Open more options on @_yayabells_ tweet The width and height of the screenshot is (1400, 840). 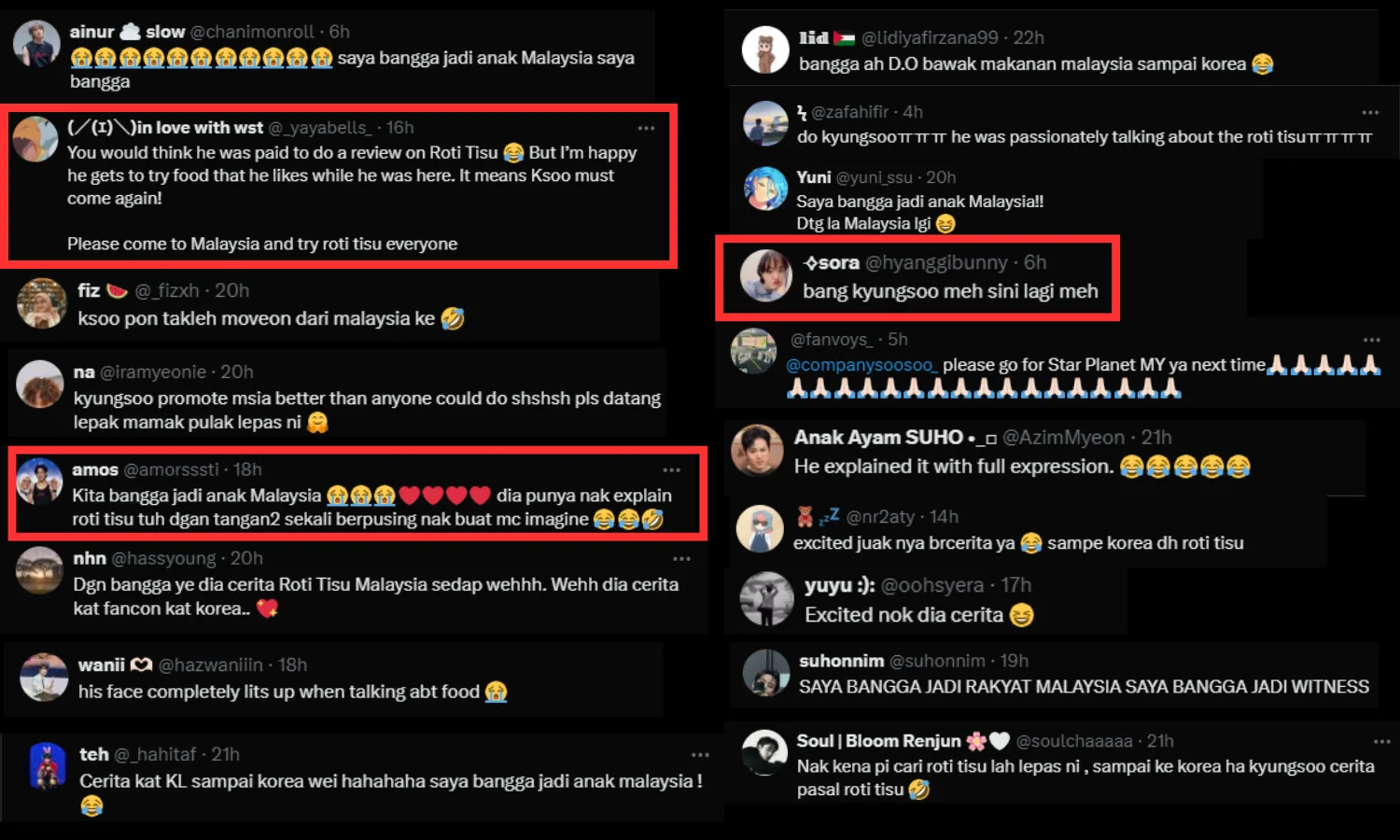[646, 128]
